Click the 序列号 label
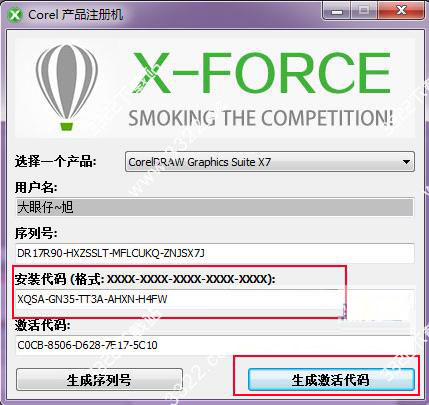The image size is (429, 405). pyautogui.click(x=36, y=233)
